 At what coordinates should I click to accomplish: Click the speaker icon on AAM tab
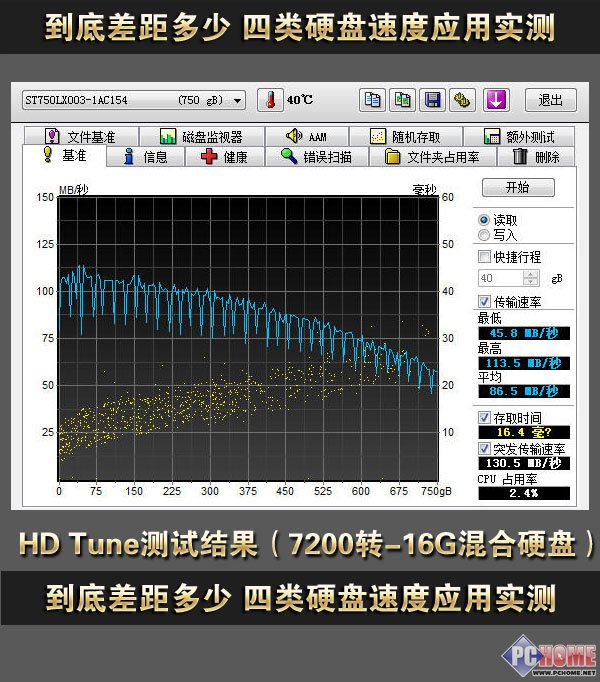tap(294, 136)
